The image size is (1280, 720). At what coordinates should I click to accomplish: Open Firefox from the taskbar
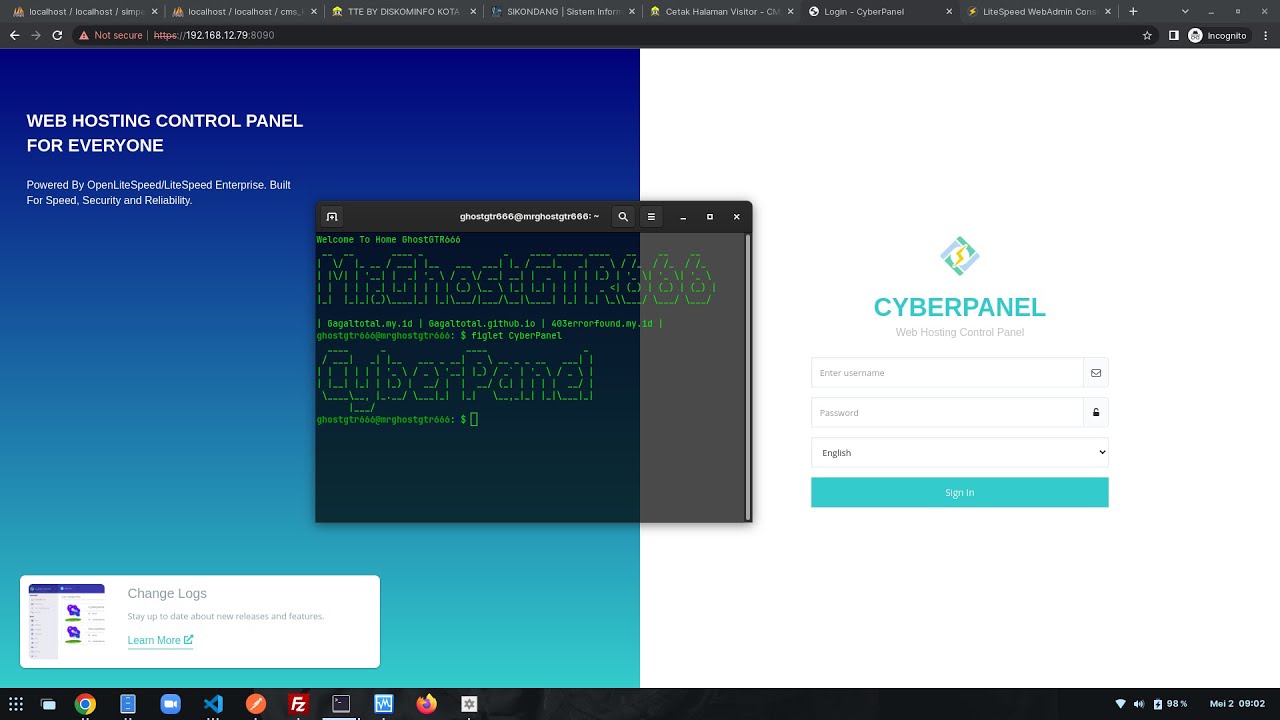[x=426, y=704]
